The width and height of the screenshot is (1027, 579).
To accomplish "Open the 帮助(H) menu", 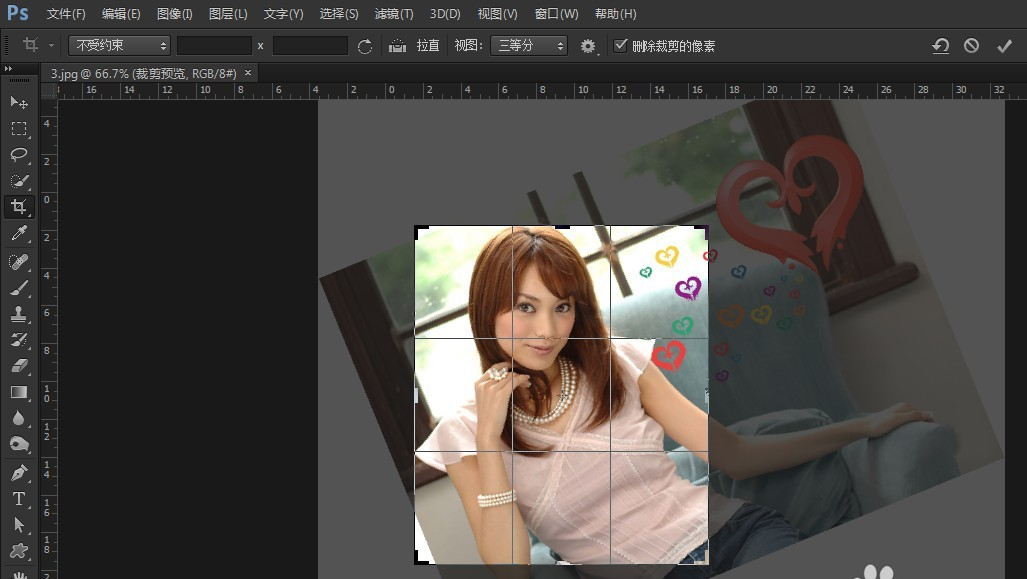I will coord(615,14).
